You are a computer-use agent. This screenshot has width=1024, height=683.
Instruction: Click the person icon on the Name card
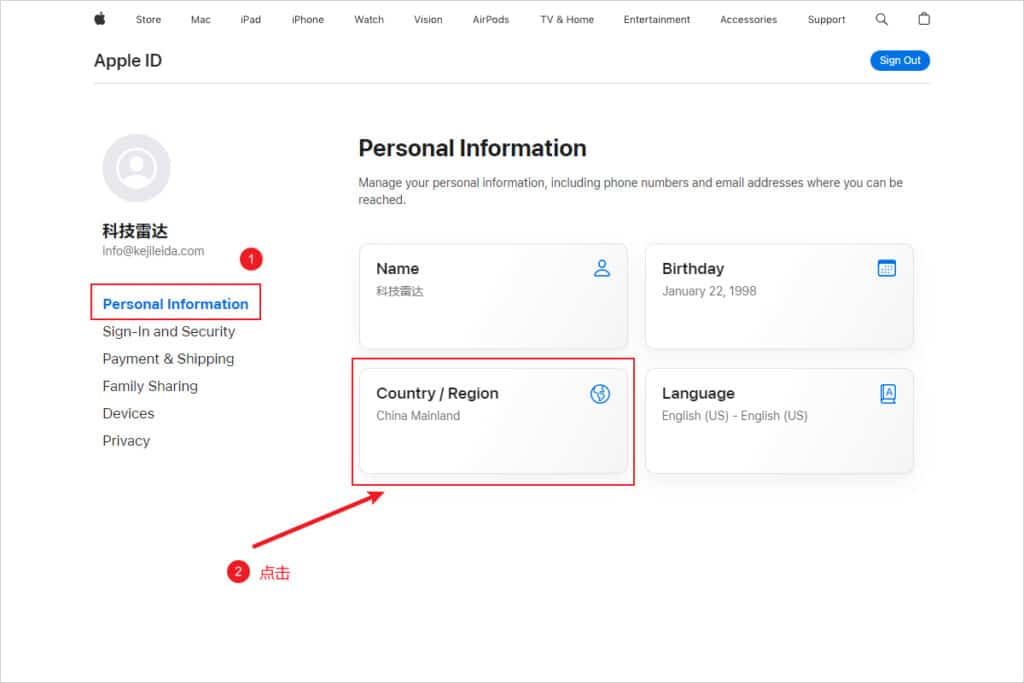(601, 268)
